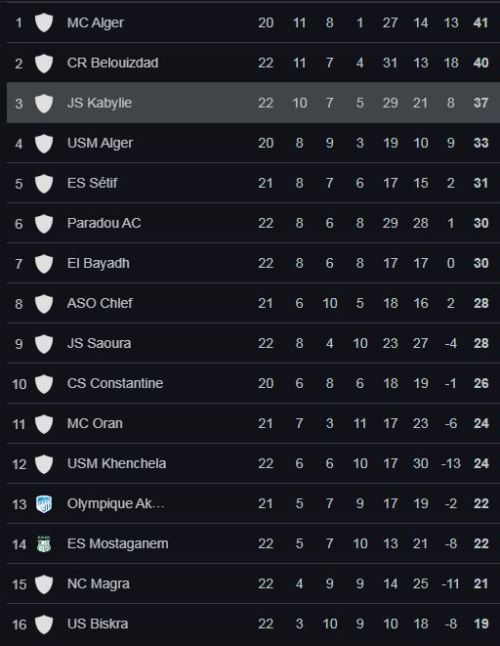Select the ASO Chlef team name

point(100,303)
